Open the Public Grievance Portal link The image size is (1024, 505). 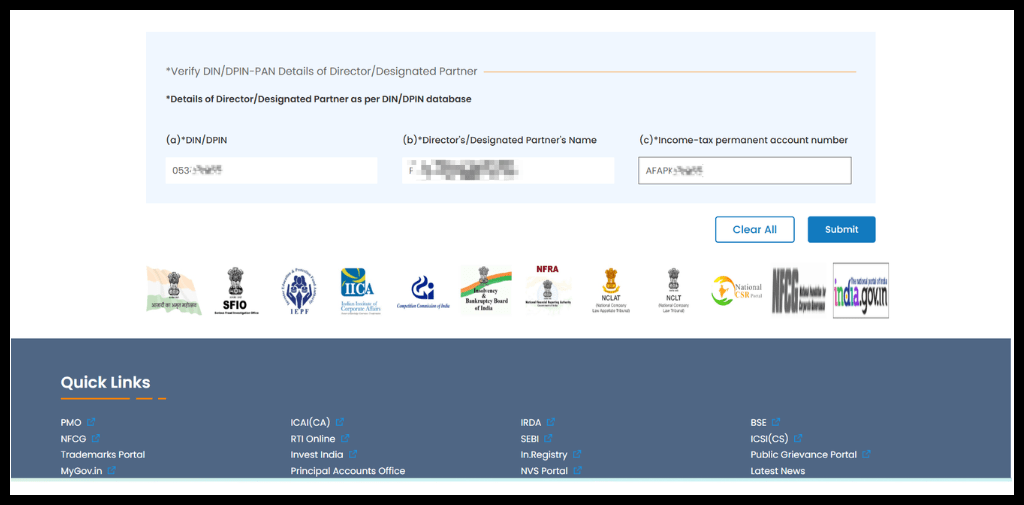804,455
